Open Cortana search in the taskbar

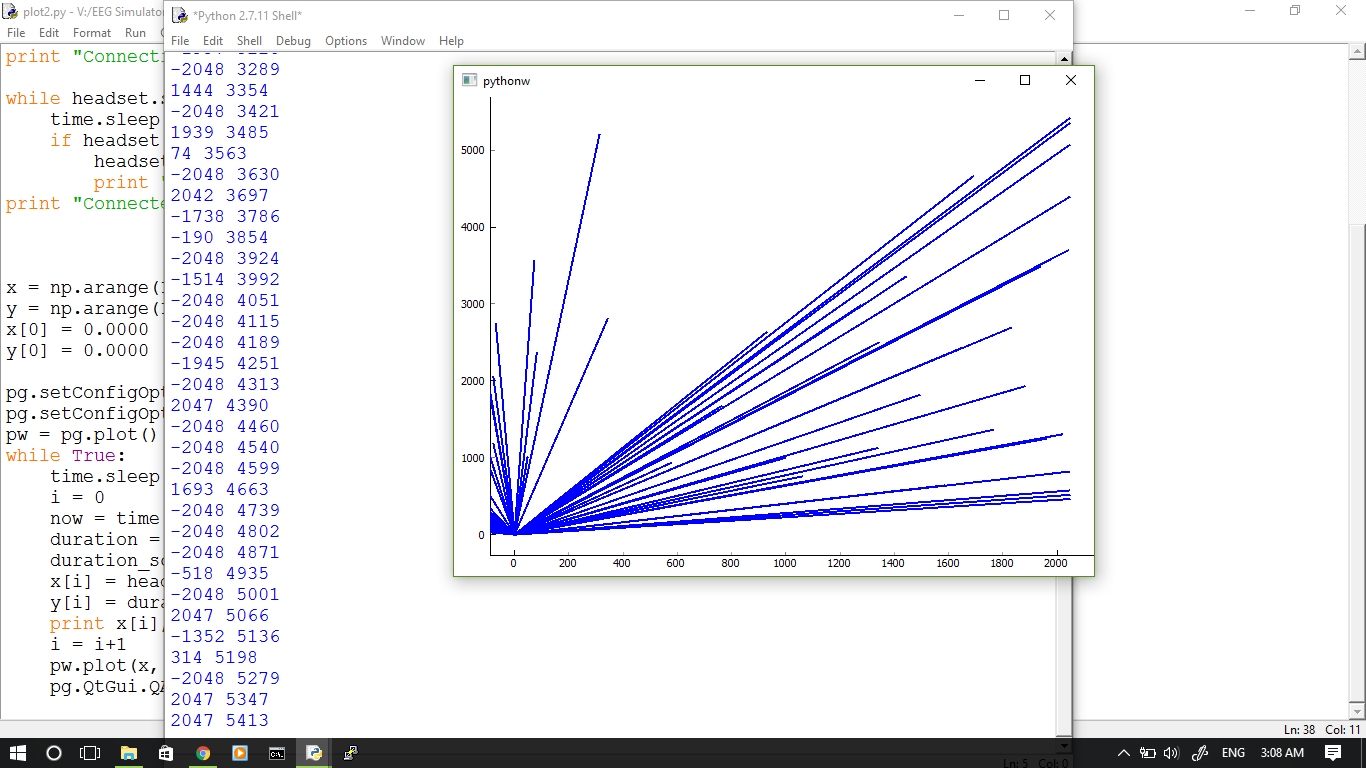click(x=53, y=752)
